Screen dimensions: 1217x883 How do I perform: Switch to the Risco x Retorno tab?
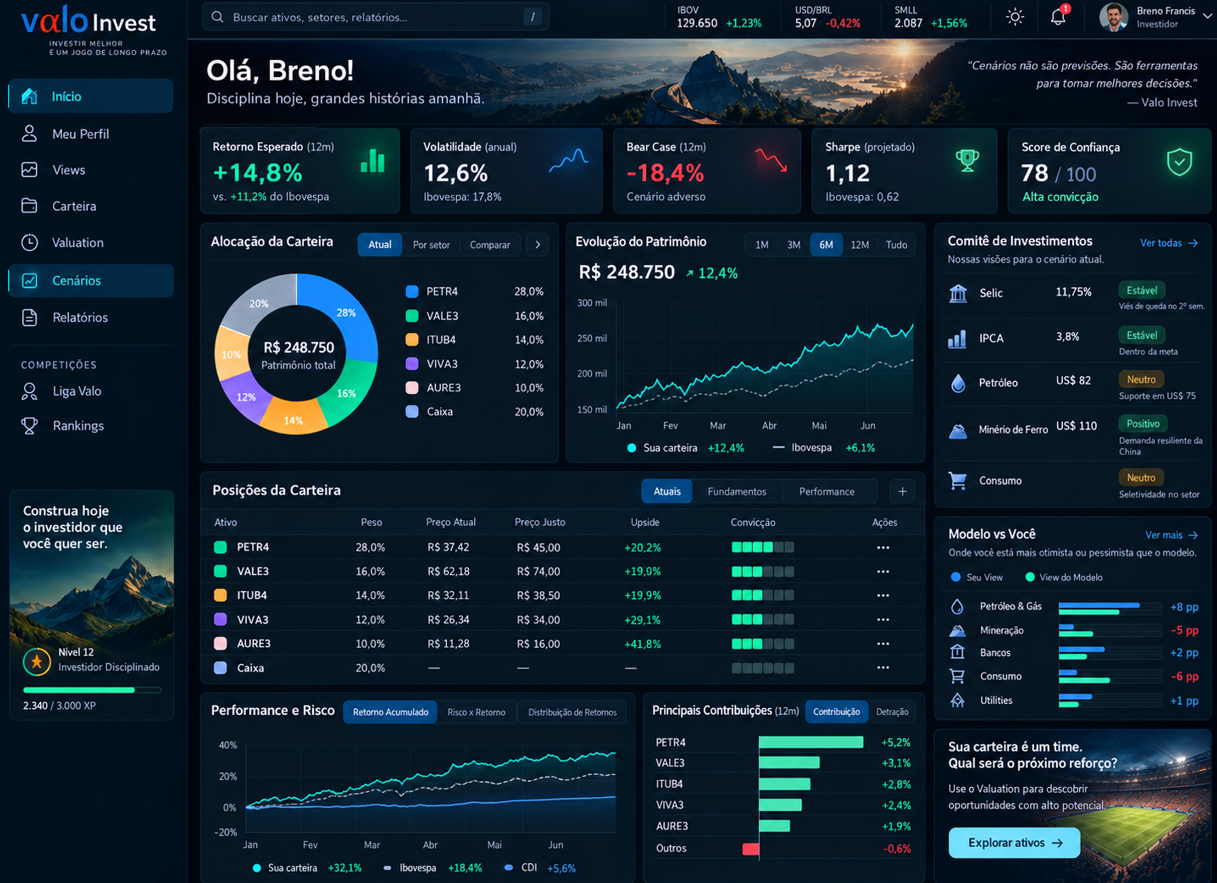click(476, 712)
